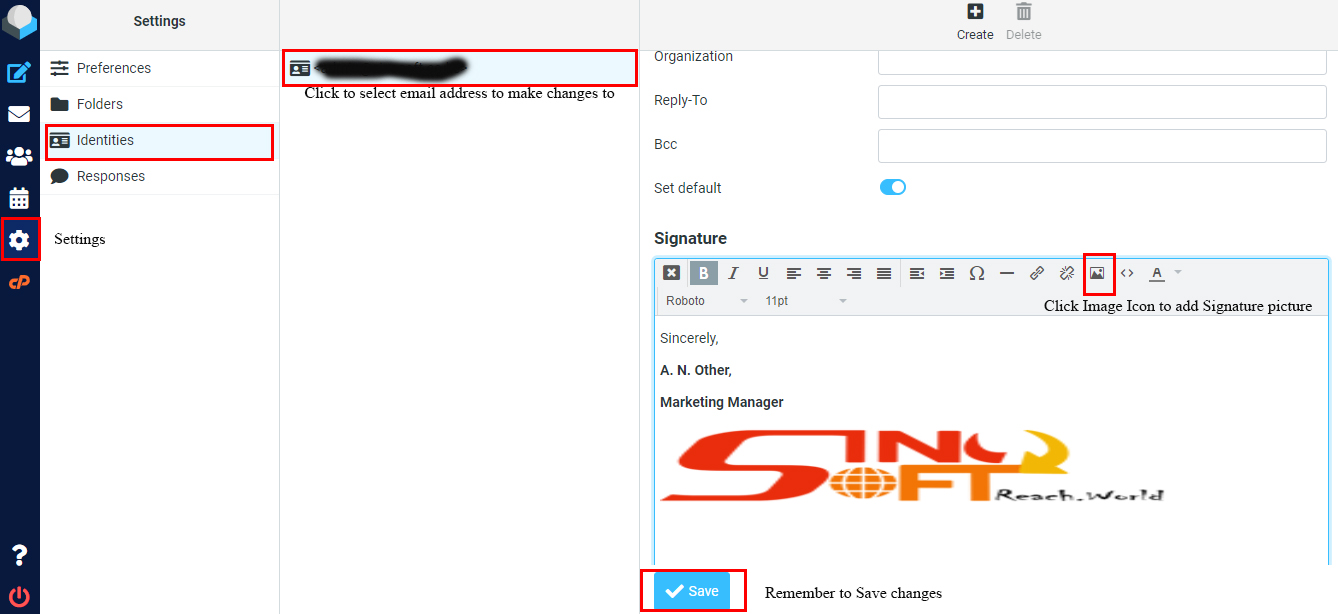Toggle Bold formatting in signature editor
1338x614 pixels.
[x=703, y=273]
